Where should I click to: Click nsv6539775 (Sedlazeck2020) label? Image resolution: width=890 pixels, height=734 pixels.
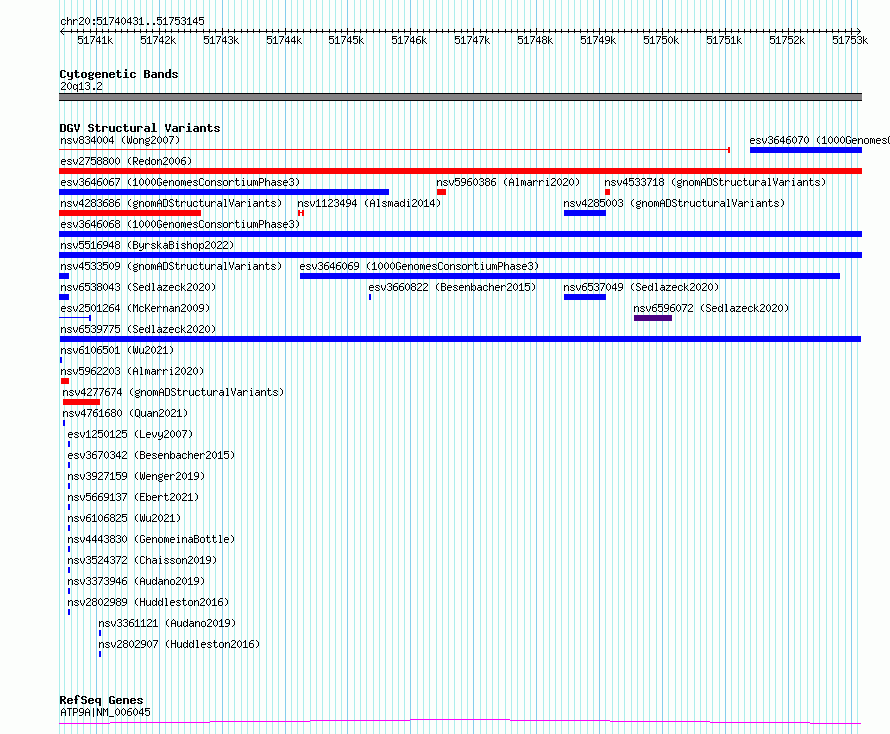coord(138,329)
